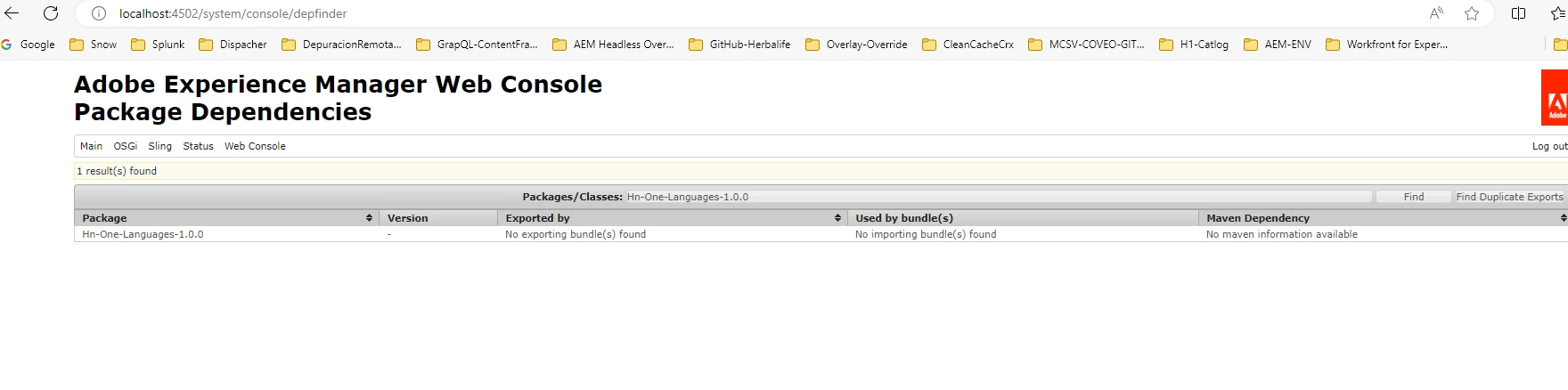
Task: Open the Dispacher bookmark folder
Action: coord(233,45)
